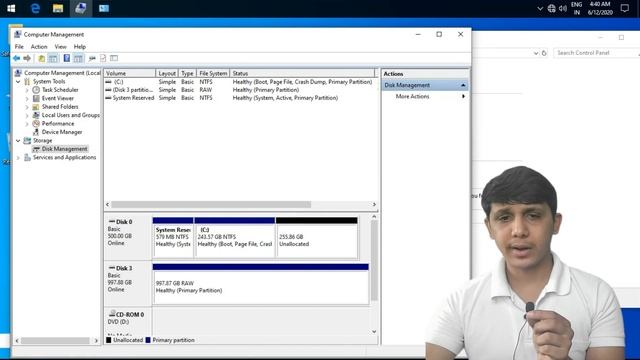Open More Actions submenu arrow
Screen dimensions: 640x360
click(x=463, y=96)
